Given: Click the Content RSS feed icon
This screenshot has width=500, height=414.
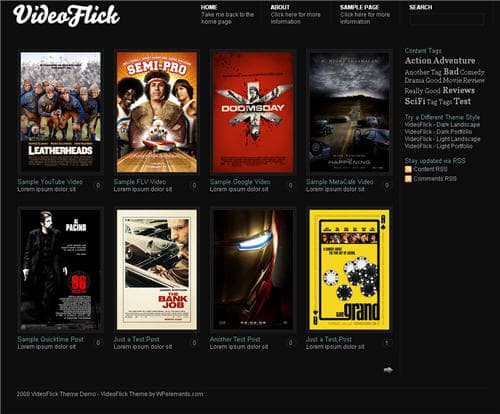Looking at the screenshot, I should [x=408, y=169].
